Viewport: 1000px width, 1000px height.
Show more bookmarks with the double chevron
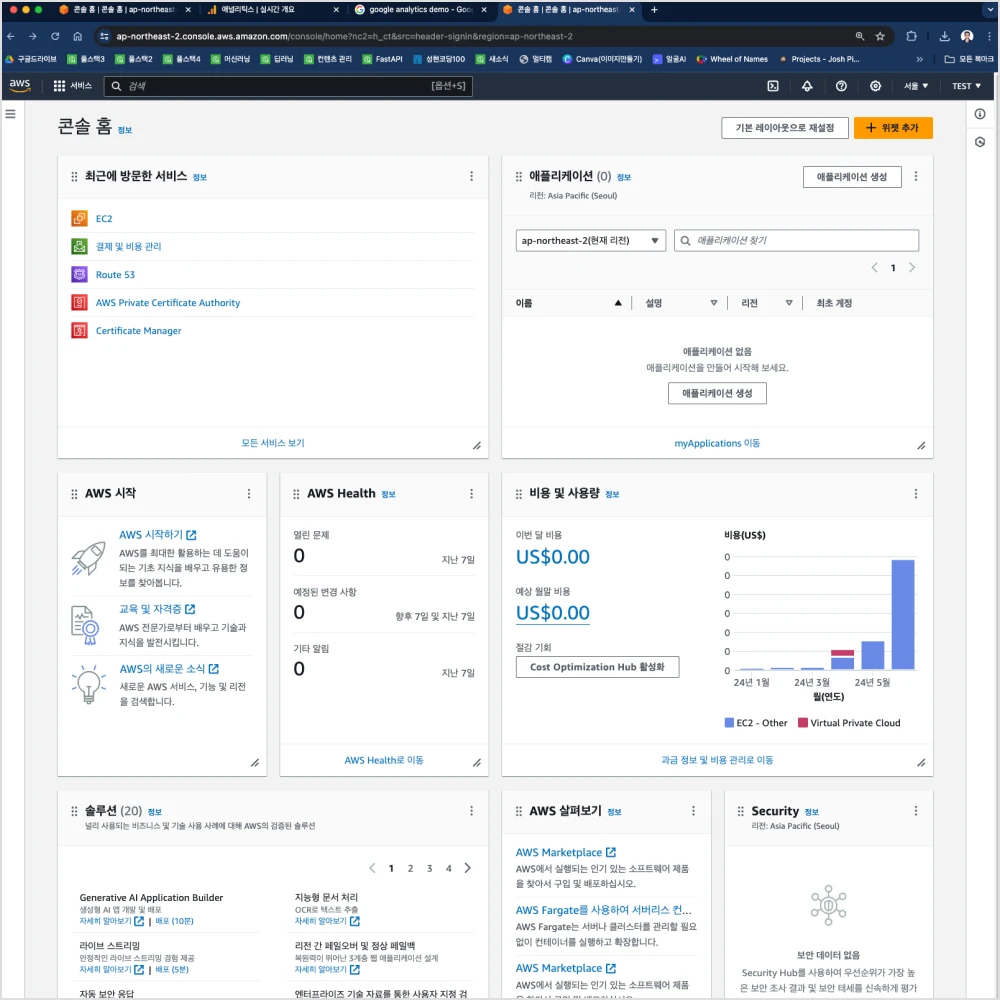919,59
